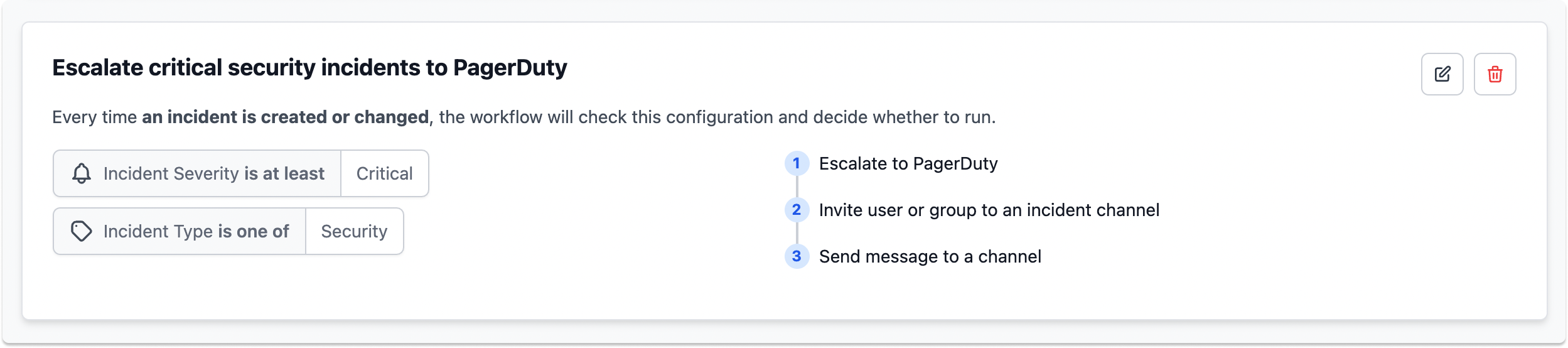Select the Critical severity value
Viewport: 1568px width, 348px height.
click(x=385, y=173)
